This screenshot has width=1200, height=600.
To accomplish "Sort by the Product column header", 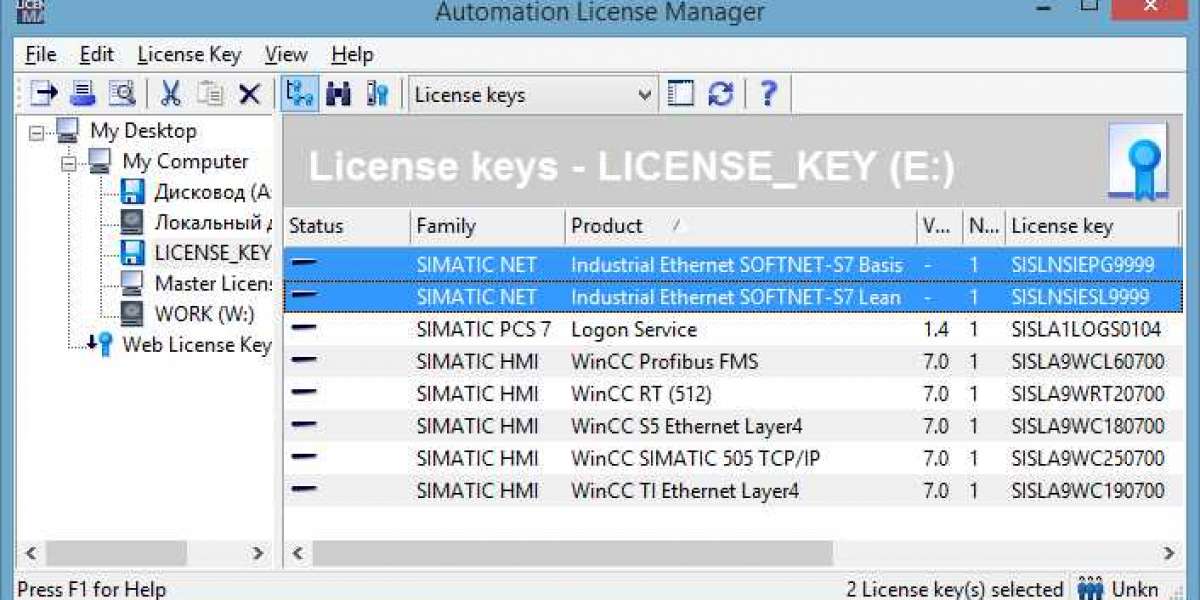I will pos(608,226).
